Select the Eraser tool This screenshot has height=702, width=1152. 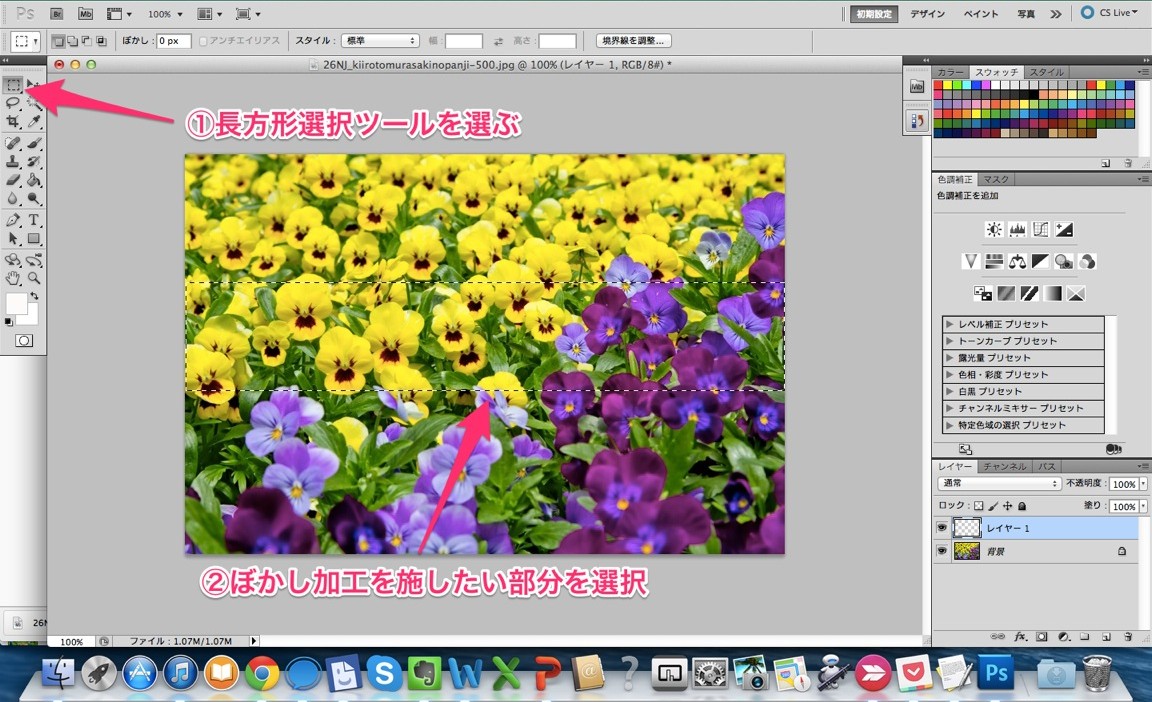[14, 180]
